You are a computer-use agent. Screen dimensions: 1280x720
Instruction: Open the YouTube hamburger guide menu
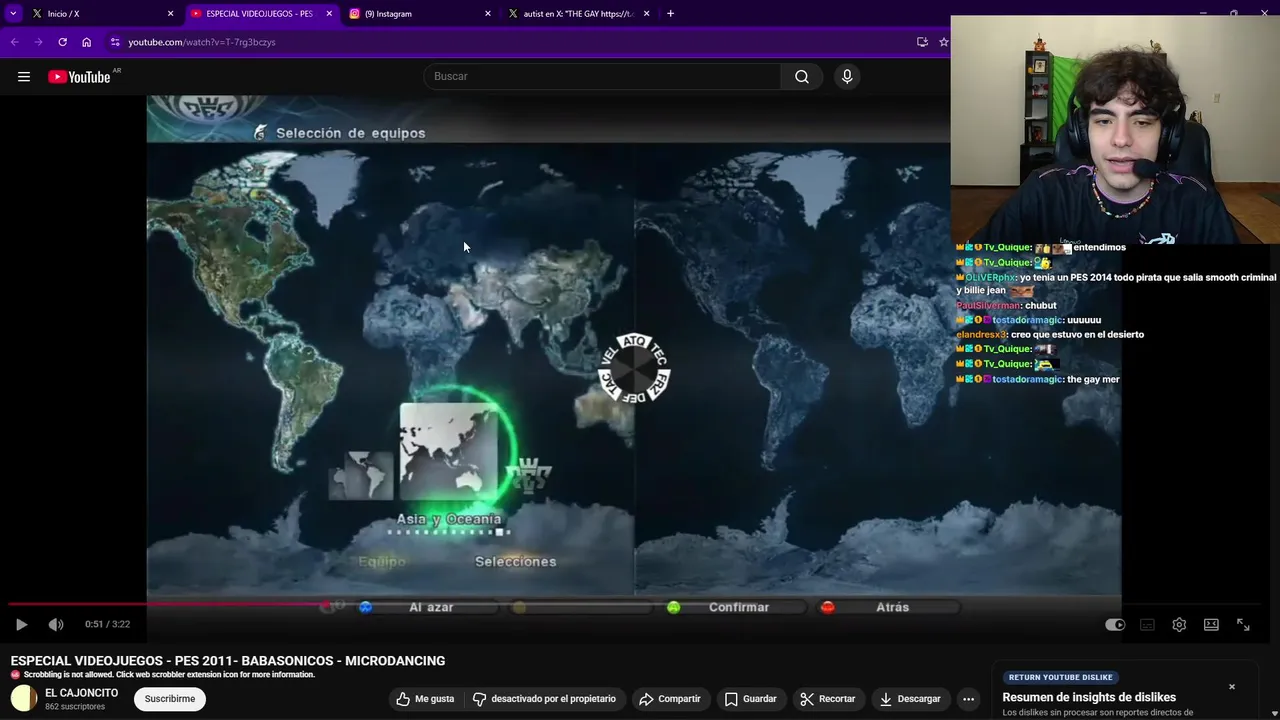coord(24,77)
